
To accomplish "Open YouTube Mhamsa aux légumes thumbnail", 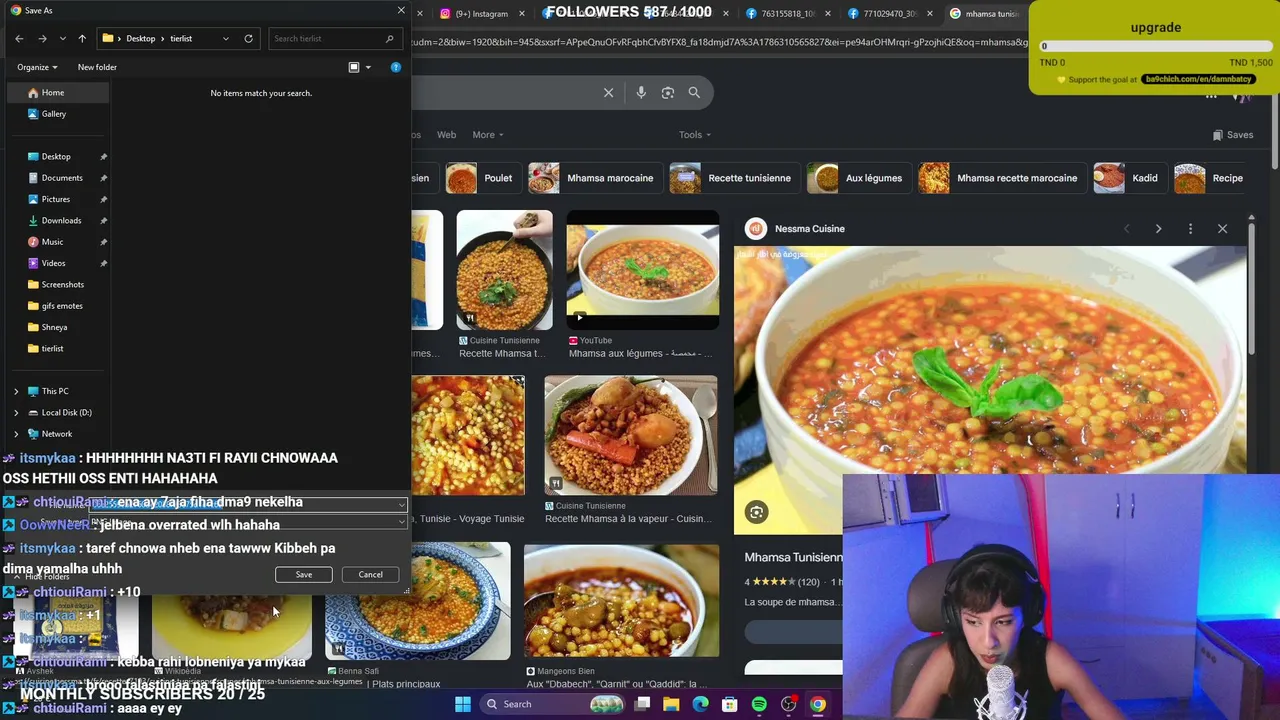I will [642, 270].
